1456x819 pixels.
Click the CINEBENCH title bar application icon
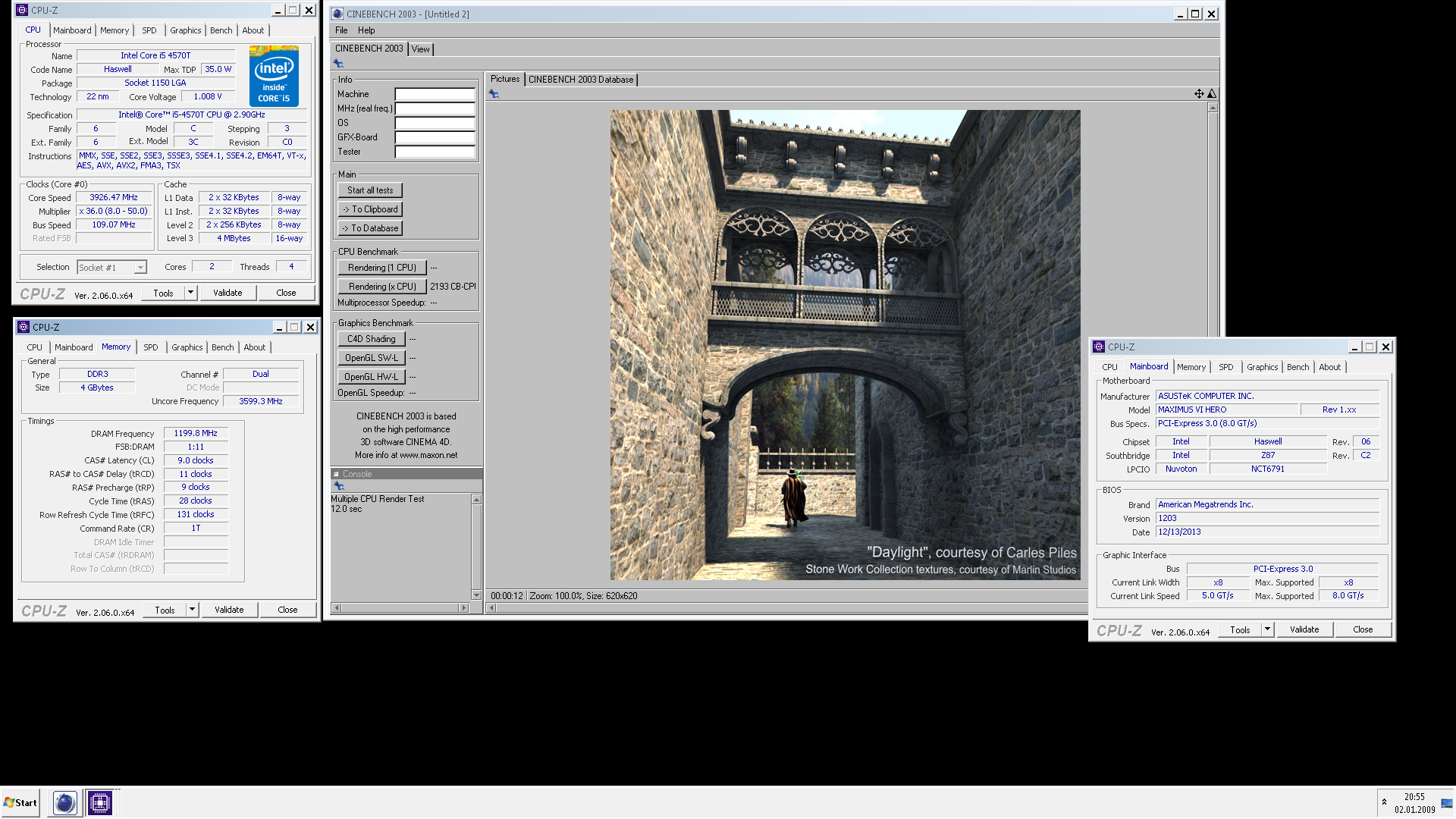click(338, 14)
